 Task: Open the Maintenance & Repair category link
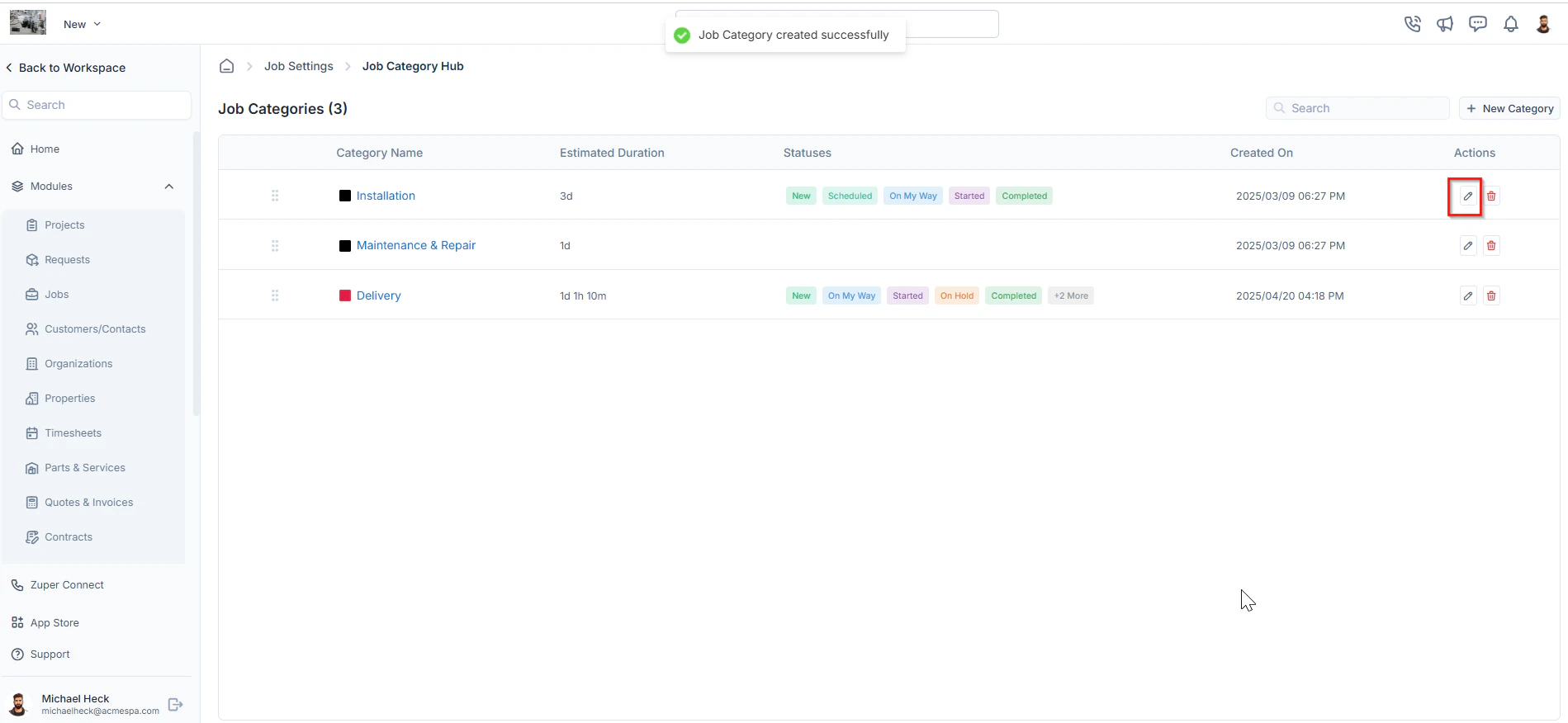click(x=416, y=245)
